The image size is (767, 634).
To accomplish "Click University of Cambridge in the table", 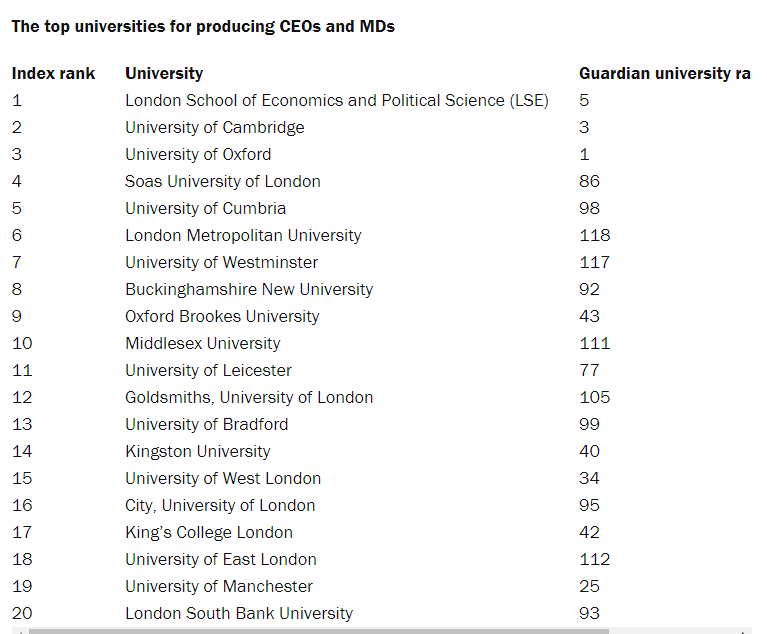I will (x=214, y=127).
